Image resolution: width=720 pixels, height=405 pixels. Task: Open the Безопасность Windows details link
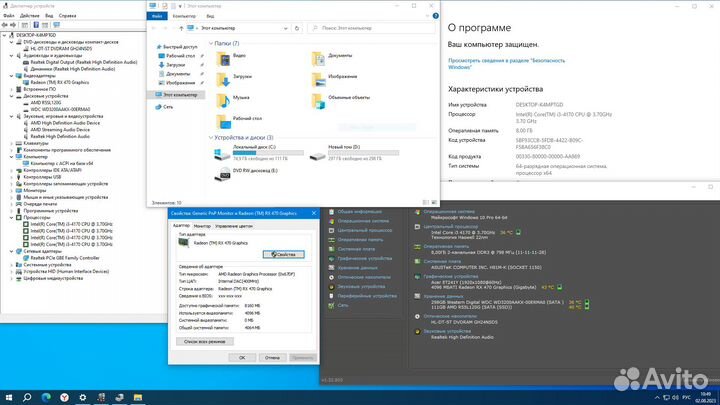(x=506, y=64)
